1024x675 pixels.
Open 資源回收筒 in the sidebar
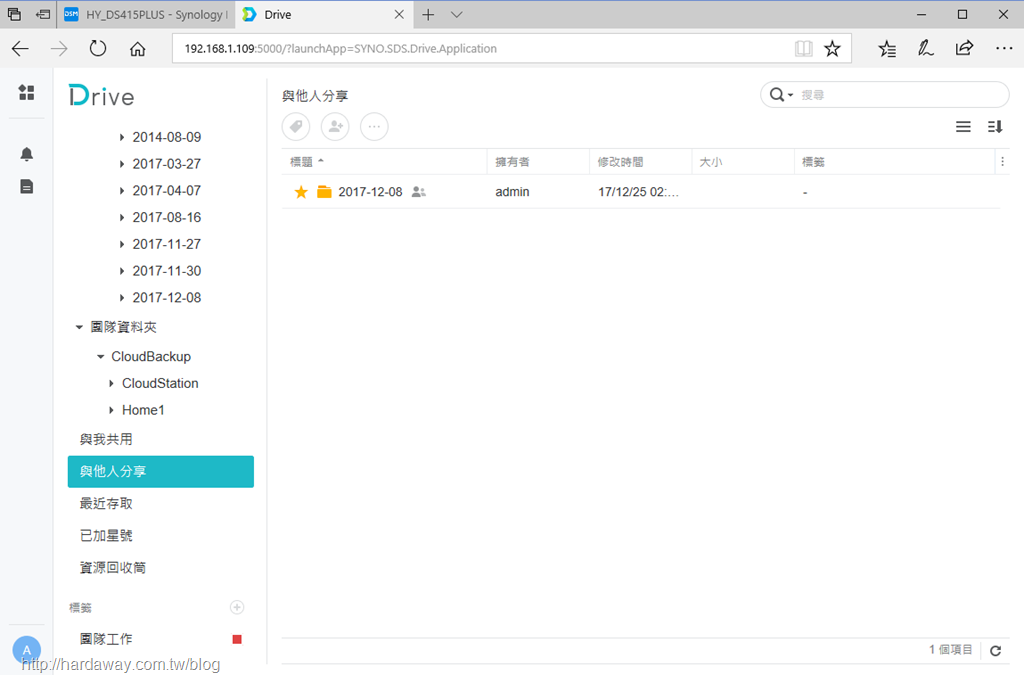tap(112, 567)
